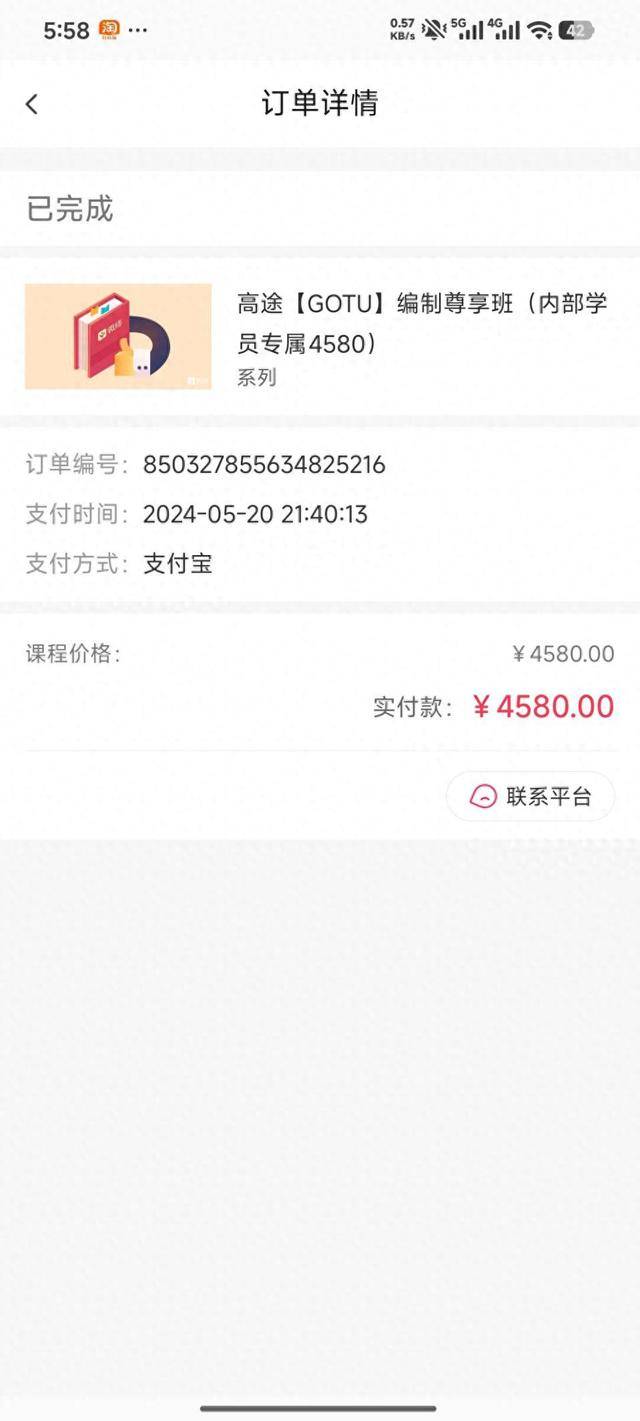This screenshot has height=1421, width=640.
Task: Tap the order number 850327855634825216
Action: pyautogui.click(x=264, y=464)
